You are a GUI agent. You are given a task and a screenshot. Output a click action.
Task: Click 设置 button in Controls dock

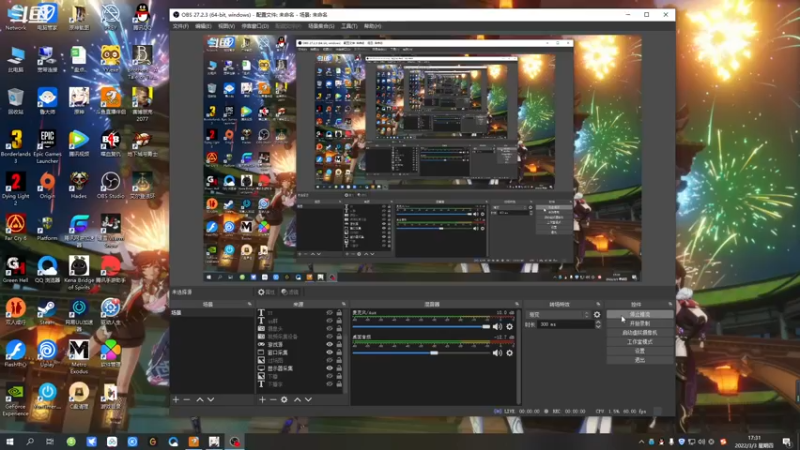(640, 351)
